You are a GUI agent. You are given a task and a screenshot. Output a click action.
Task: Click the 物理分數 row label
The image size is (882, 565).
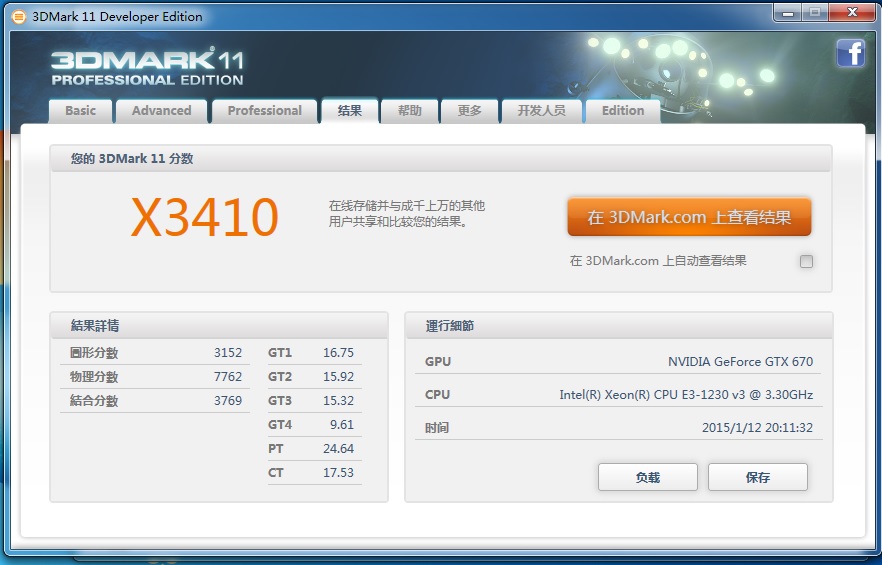[94, 376]
